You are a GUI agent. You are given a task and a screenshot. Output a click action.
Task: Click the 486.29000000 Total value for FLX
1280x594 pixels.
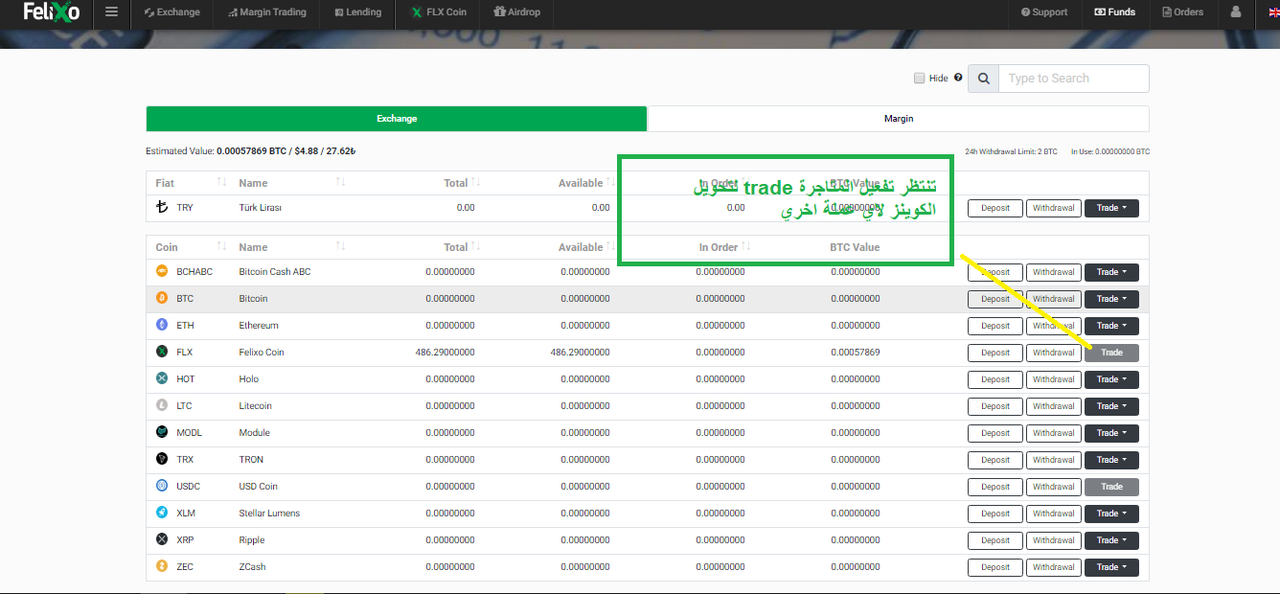(x=445, y=352)
